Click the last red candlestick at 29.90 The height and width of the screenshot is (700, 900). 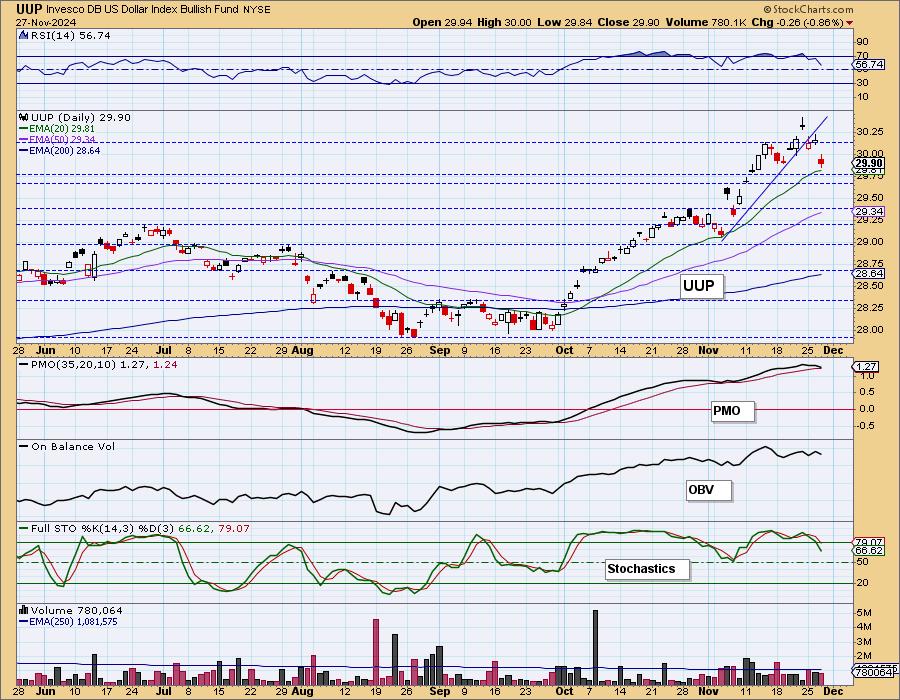821,161
